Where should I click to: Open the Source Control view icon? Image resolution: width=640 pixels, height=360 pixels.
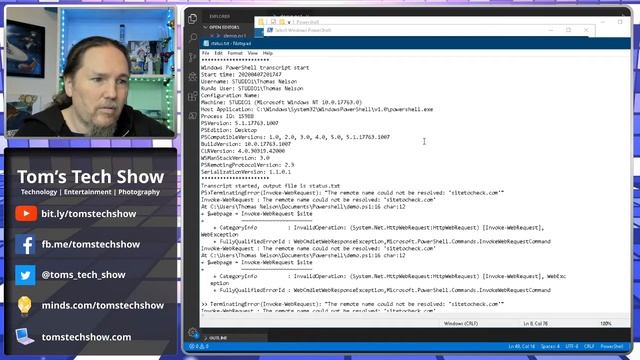(193, 58)
